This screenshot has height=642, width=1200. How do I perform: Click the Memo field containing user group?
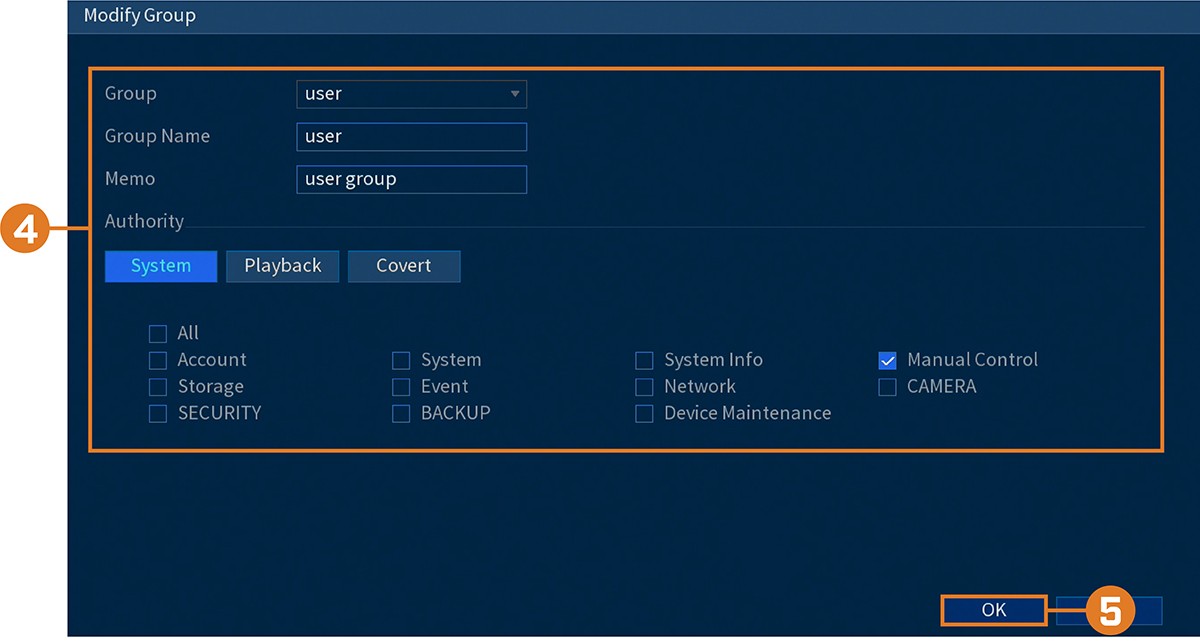411,180
